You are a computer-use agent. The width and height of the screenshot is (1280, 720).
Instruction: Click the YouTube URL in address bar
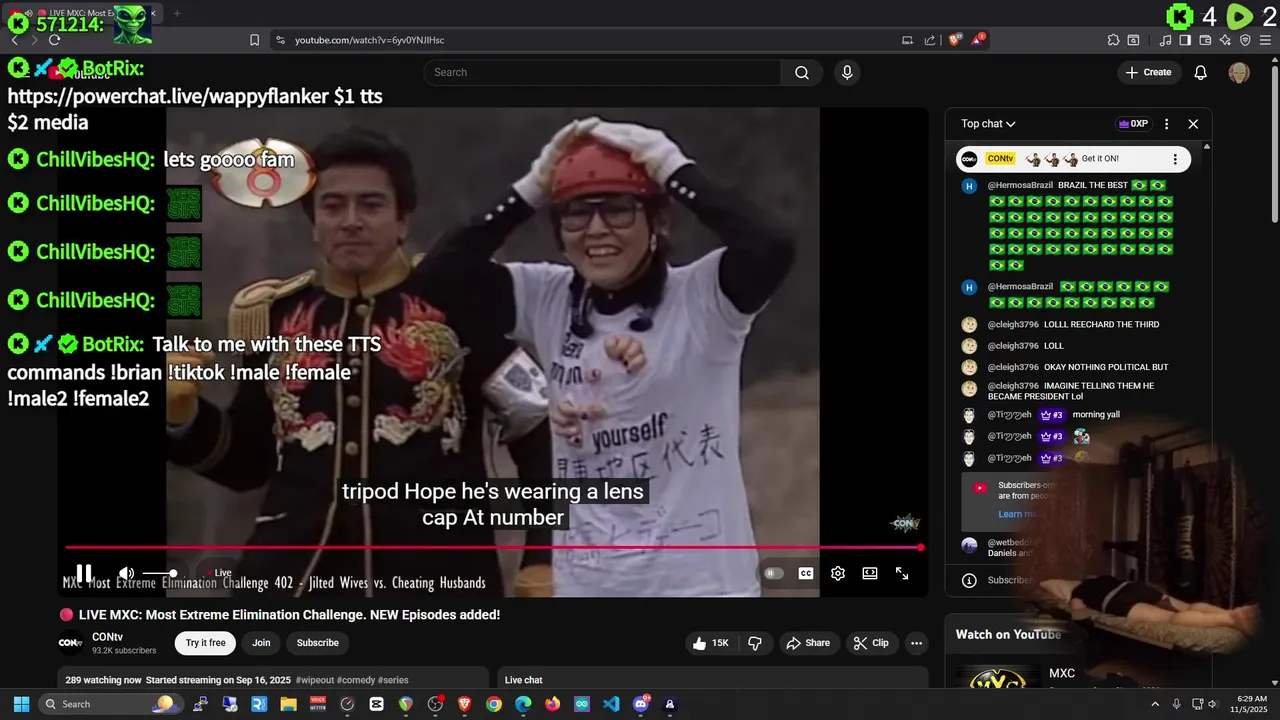point(369,40)
